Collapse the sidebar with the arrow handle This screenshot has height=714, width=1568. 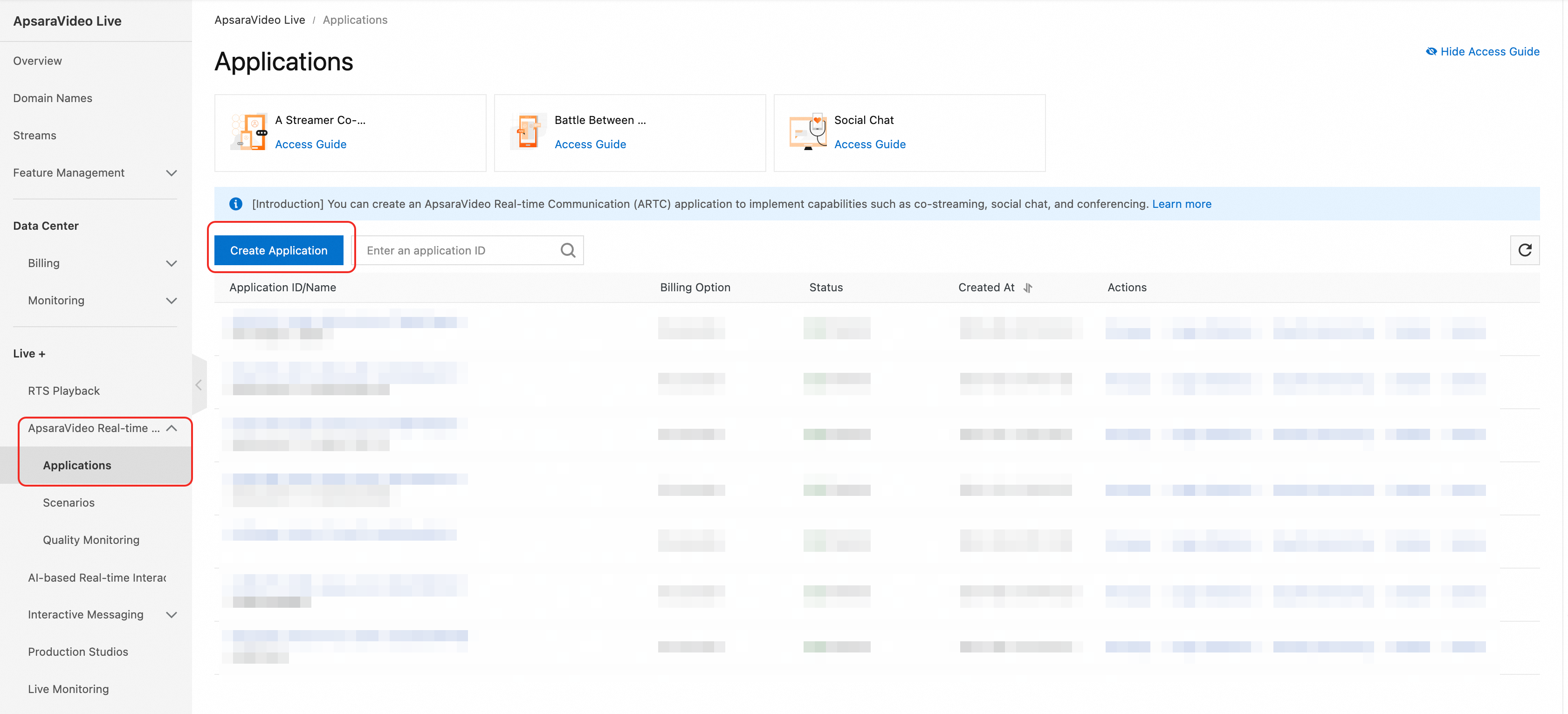pyautogui.click(x=199, y=384)
